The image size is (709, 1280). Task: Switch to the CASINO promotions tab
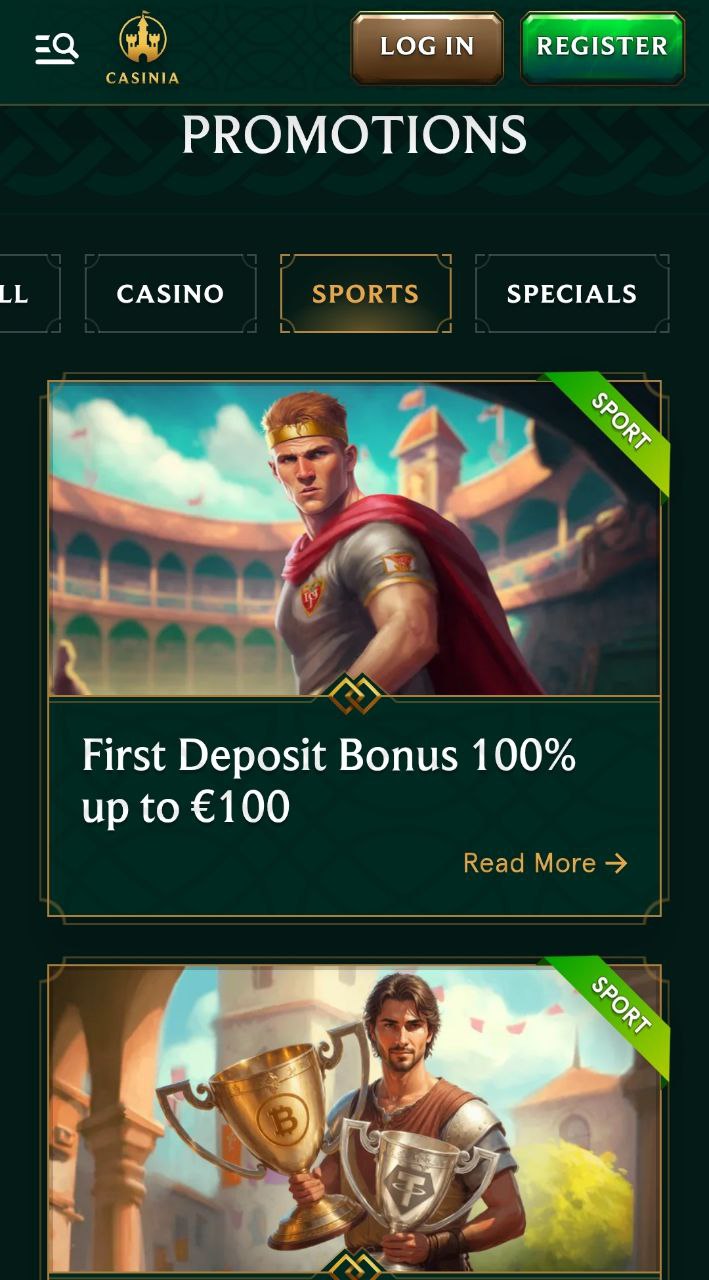click(170, 294)
